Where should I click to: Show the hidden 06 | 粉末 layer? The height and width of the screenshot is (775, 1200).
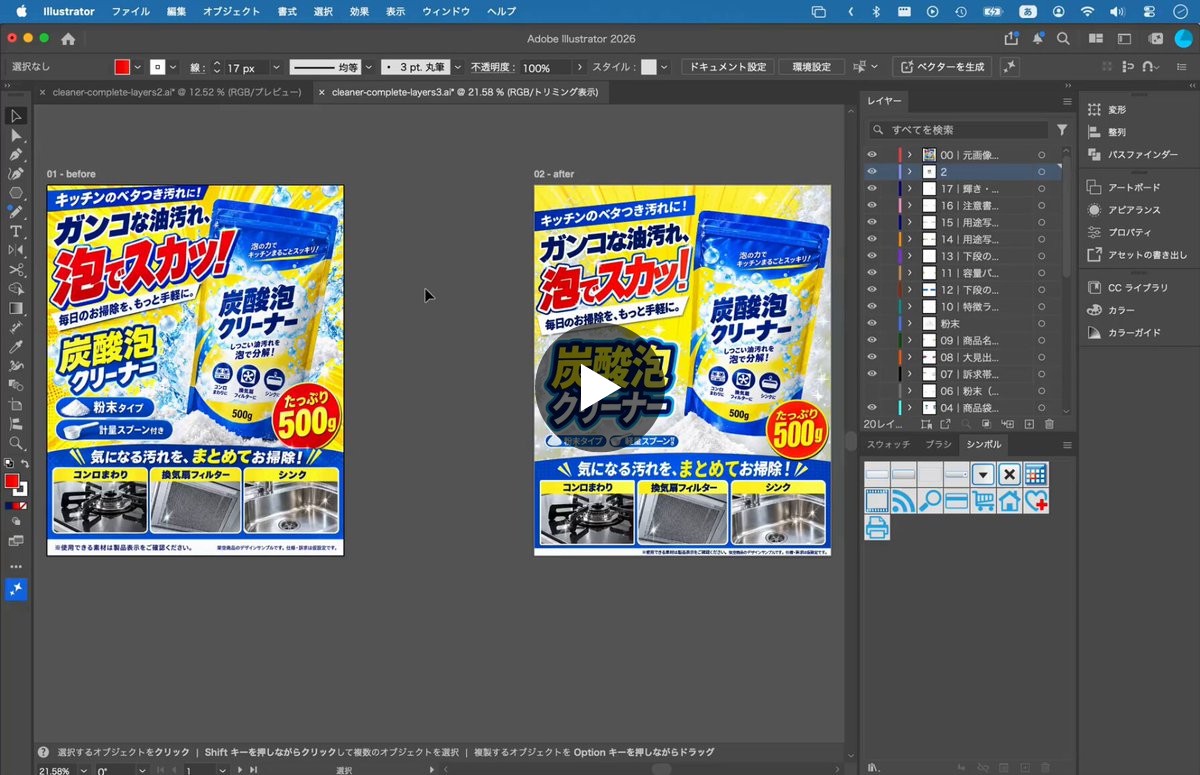click(872, 391)
